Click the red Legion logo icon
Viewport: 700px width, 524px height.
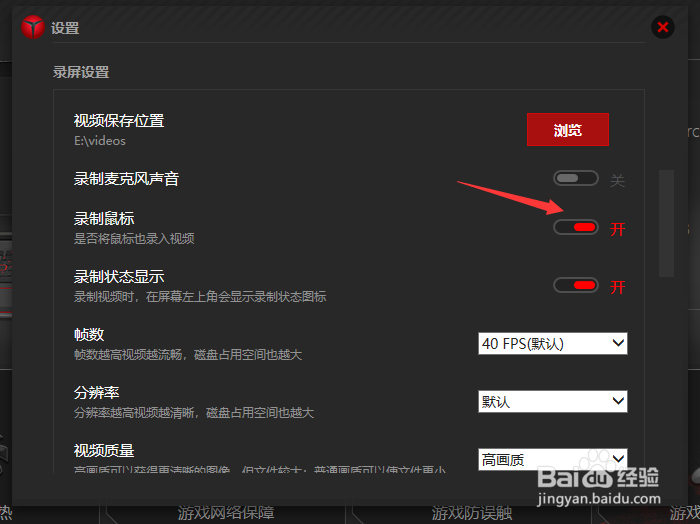point(33,28)
